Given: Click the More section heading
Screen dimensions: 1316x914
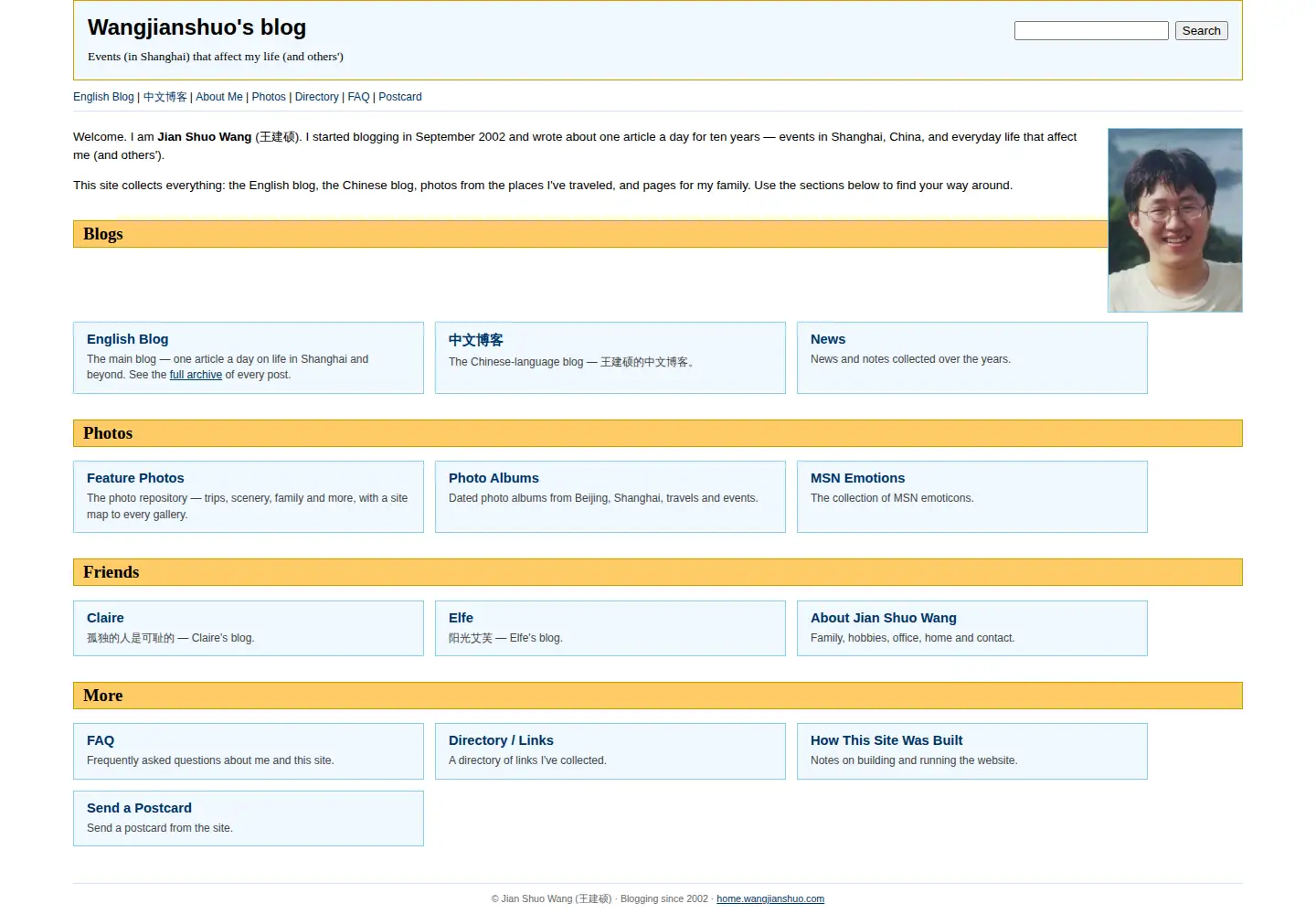Looking at the screenshot, I should (658, 696).
